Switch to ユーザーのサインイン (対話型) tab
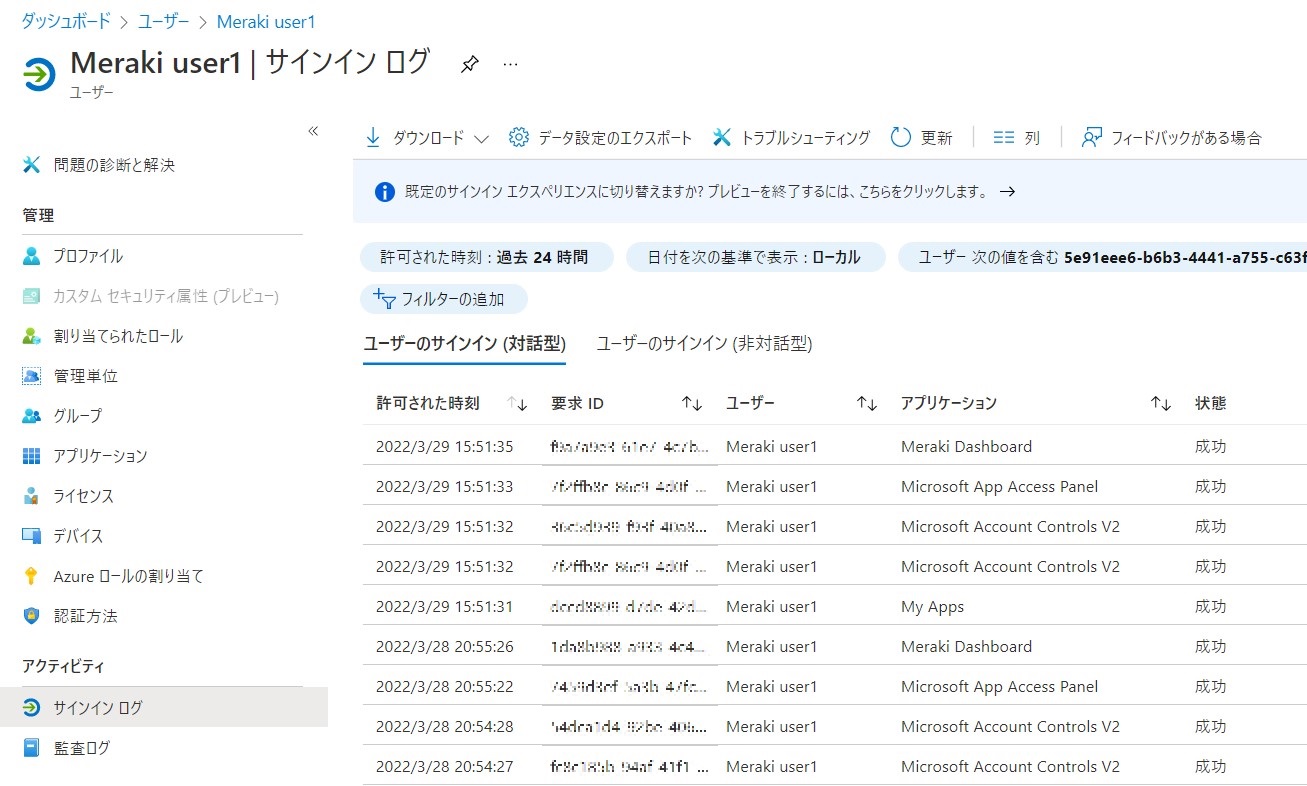The height and width of the screenshot is (786, 1307). click(x=465, y=344)
